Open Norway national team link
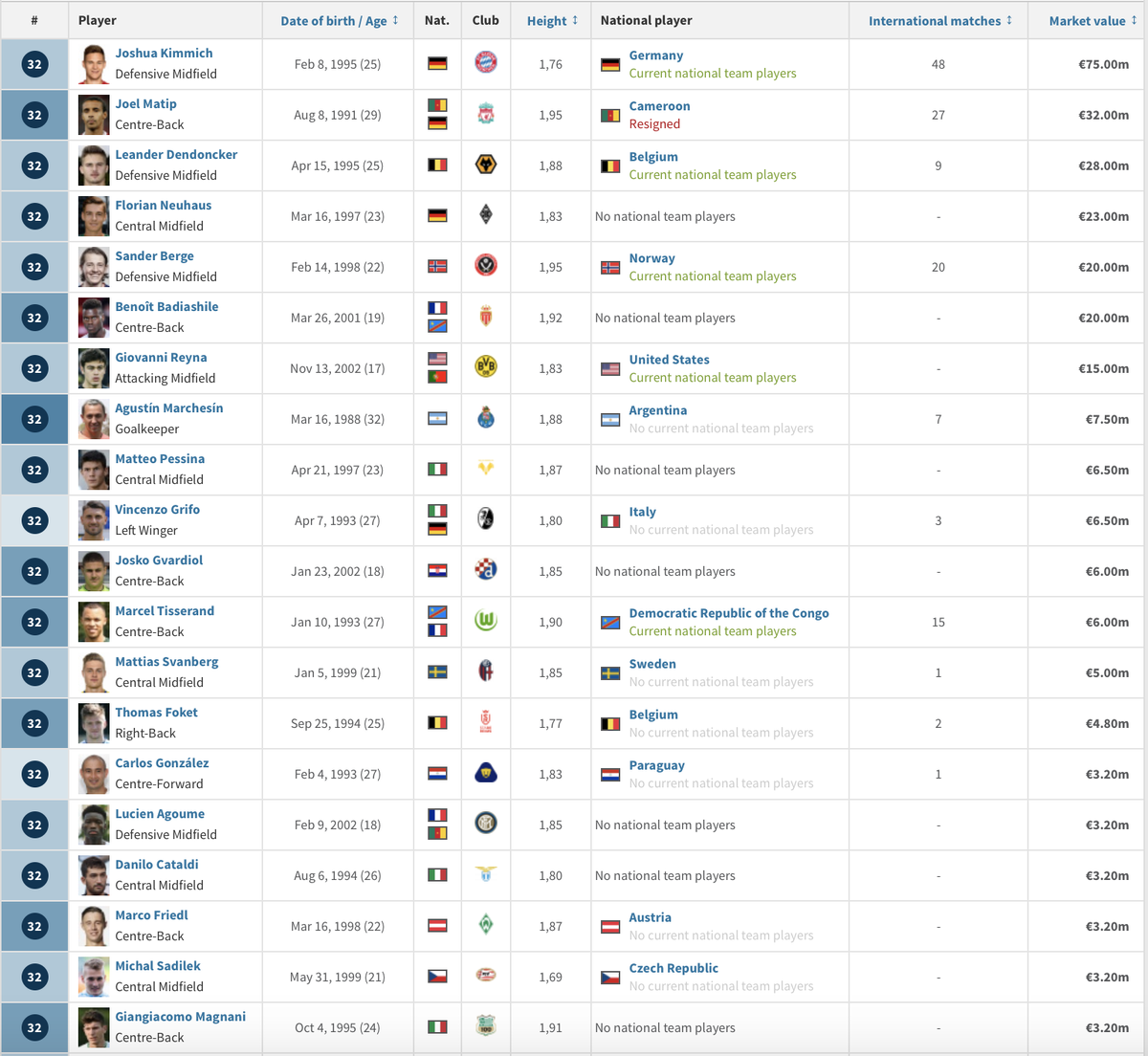Screen dimensions: 1148x1056 [651, 258]
